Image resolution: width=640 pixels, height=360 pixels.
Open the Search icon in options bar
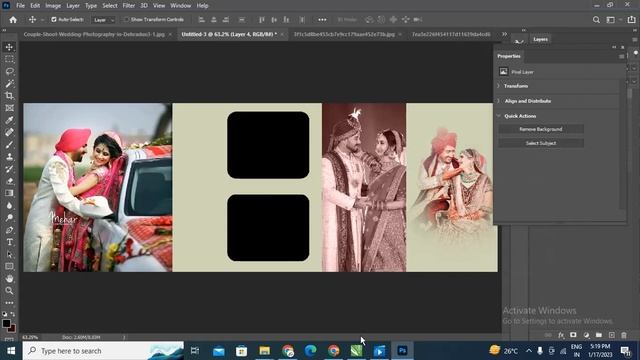coord(596,20)
